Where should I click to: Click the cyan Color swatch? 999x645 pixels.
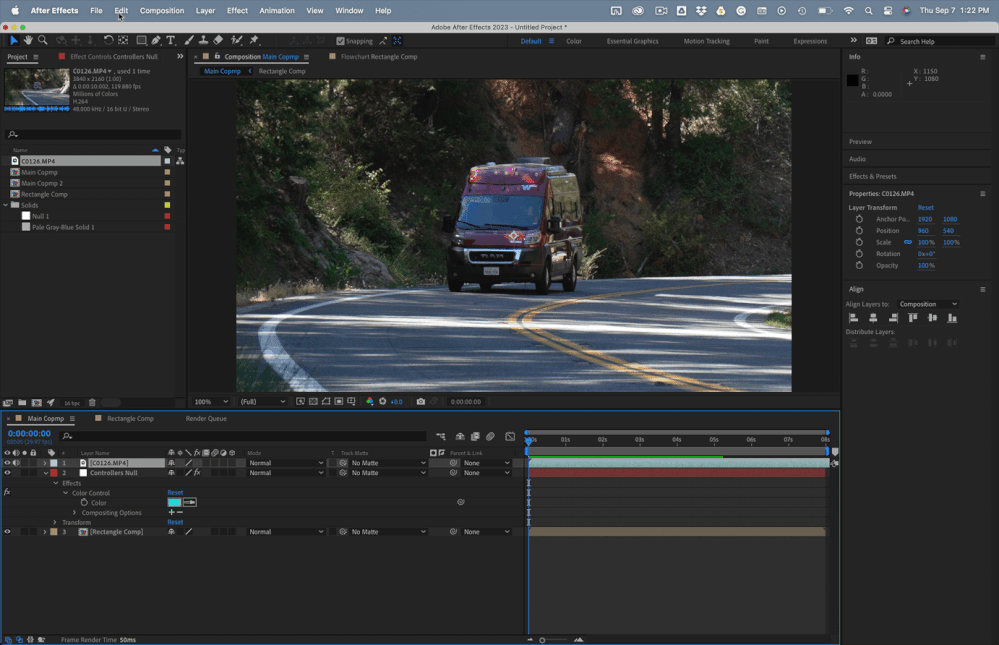coord(174,502)
